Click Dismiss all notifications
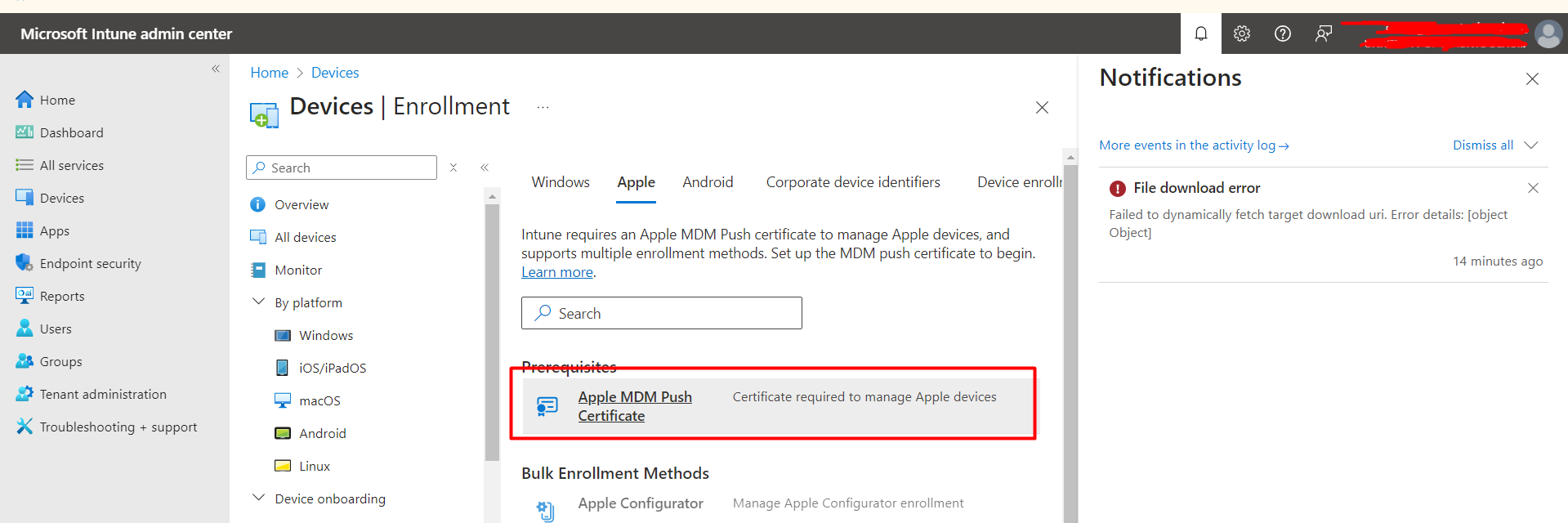The width and height of the screenshot is (1568, 523). pyautogui.click(x=1483, y=145)
